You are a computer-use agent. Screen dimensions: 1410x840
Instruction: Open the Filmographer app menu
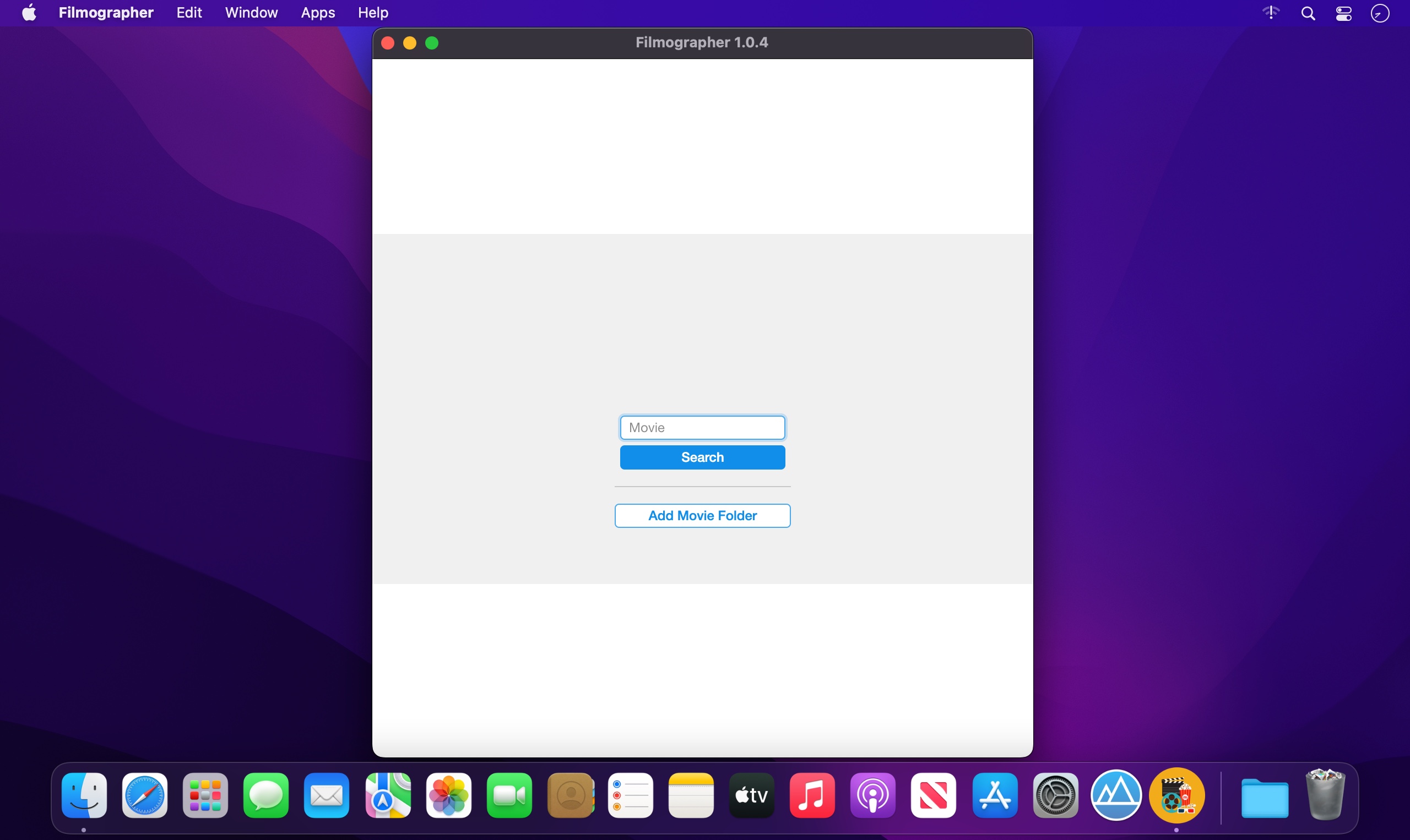click(x=106, y=13)
